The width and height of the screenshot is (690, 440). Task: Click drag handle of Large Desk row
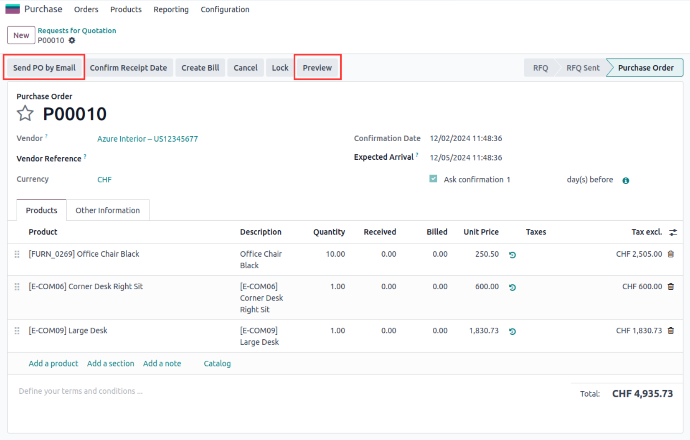tap(17, 331)
